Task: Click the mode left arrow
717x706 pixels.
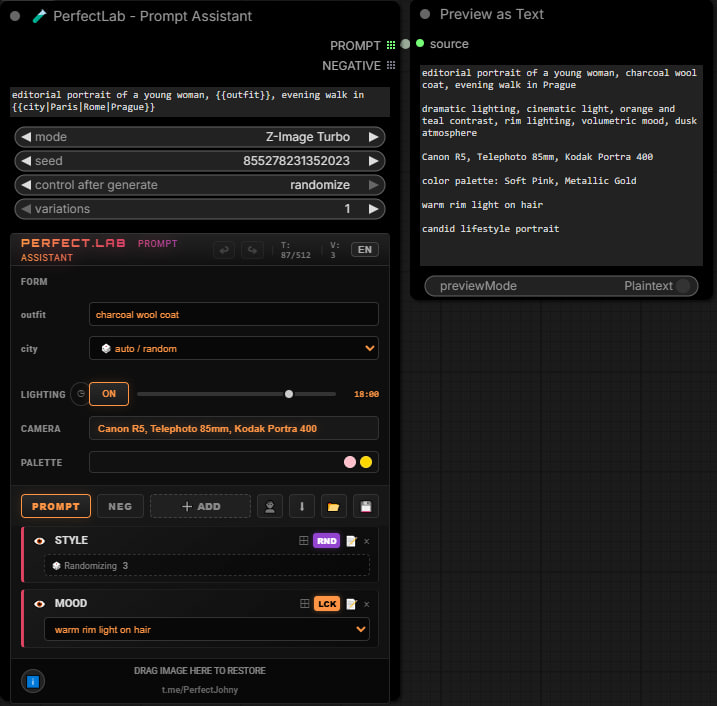Action: click(27, 137)
